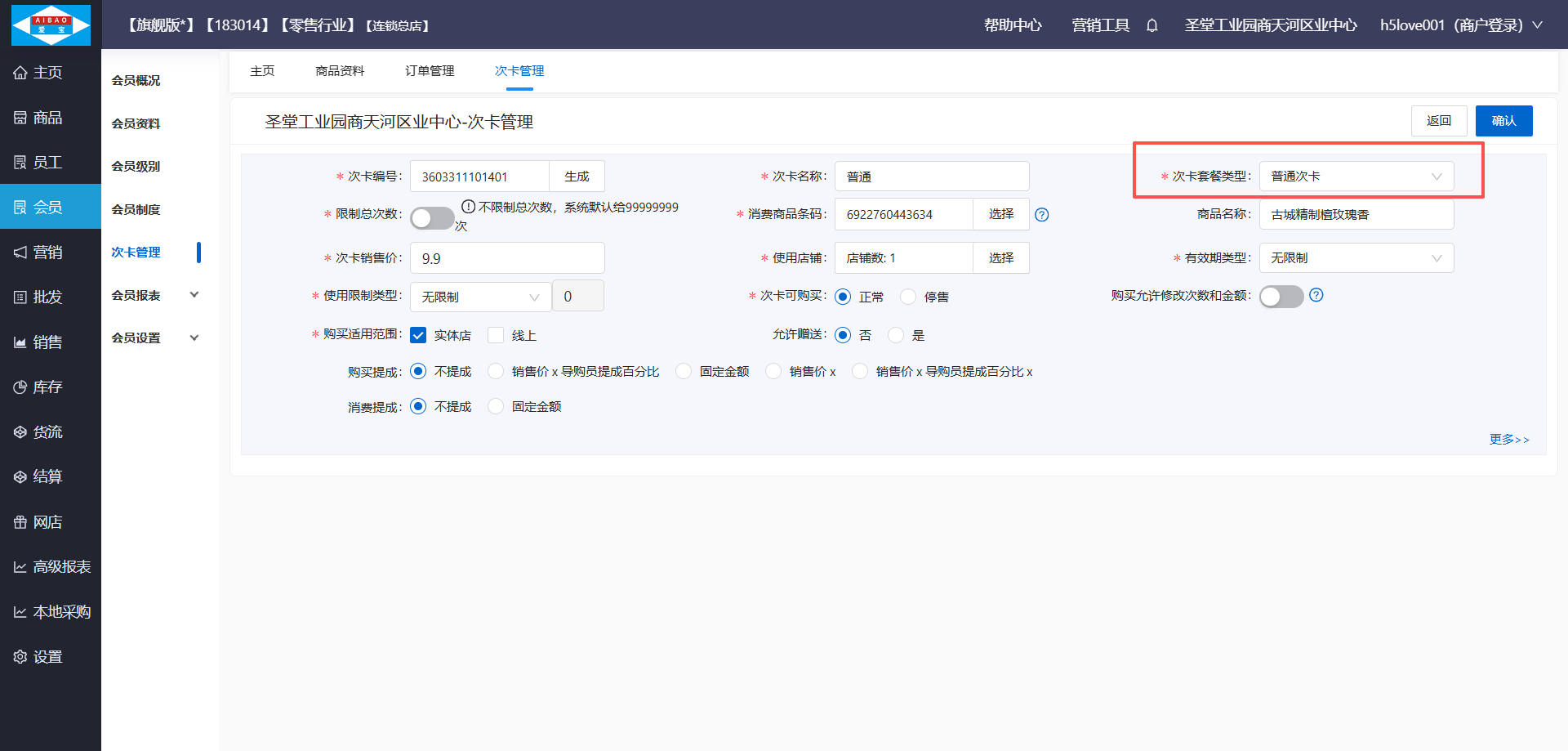
Task: Open the 次卡套餐类型 dropdown
Action: (1356, 177)
